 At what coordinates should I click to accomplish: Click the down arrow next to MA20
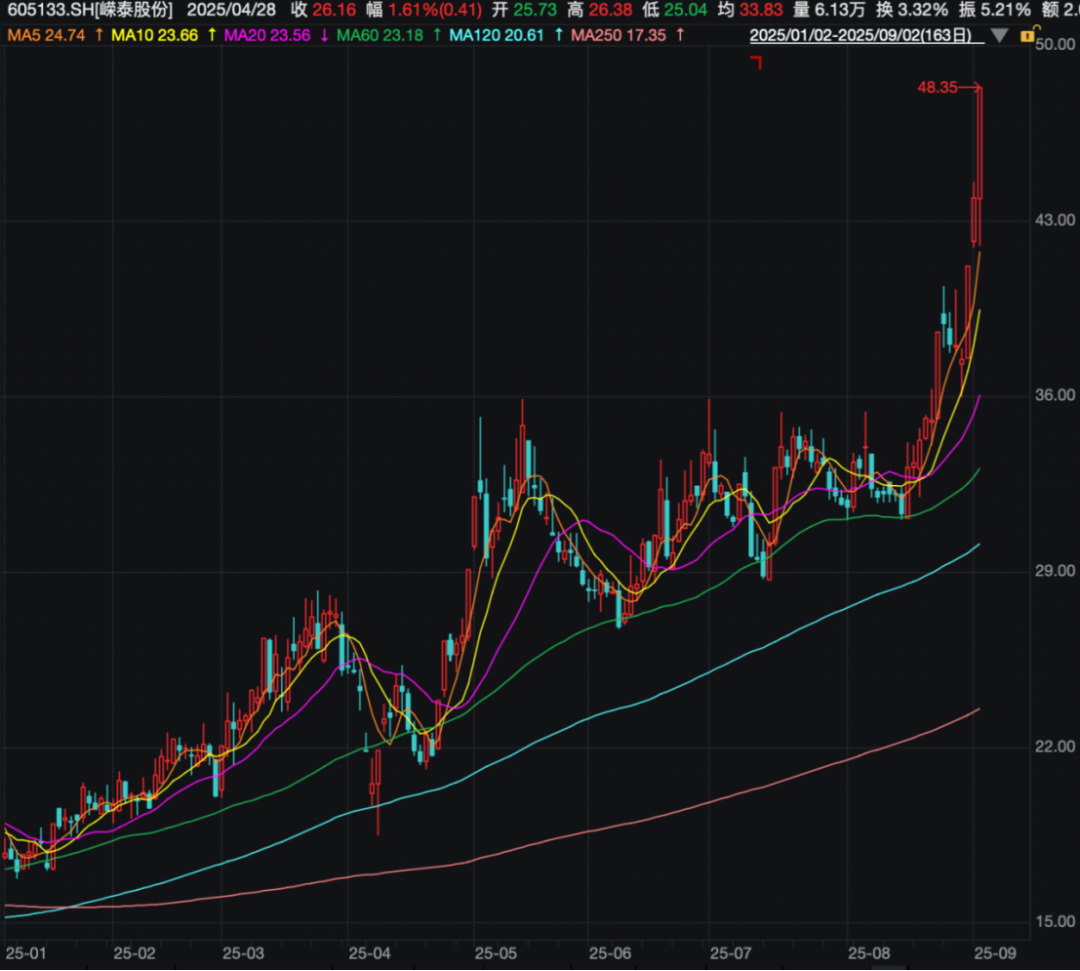pyautogui.click(x=324, y=35)
